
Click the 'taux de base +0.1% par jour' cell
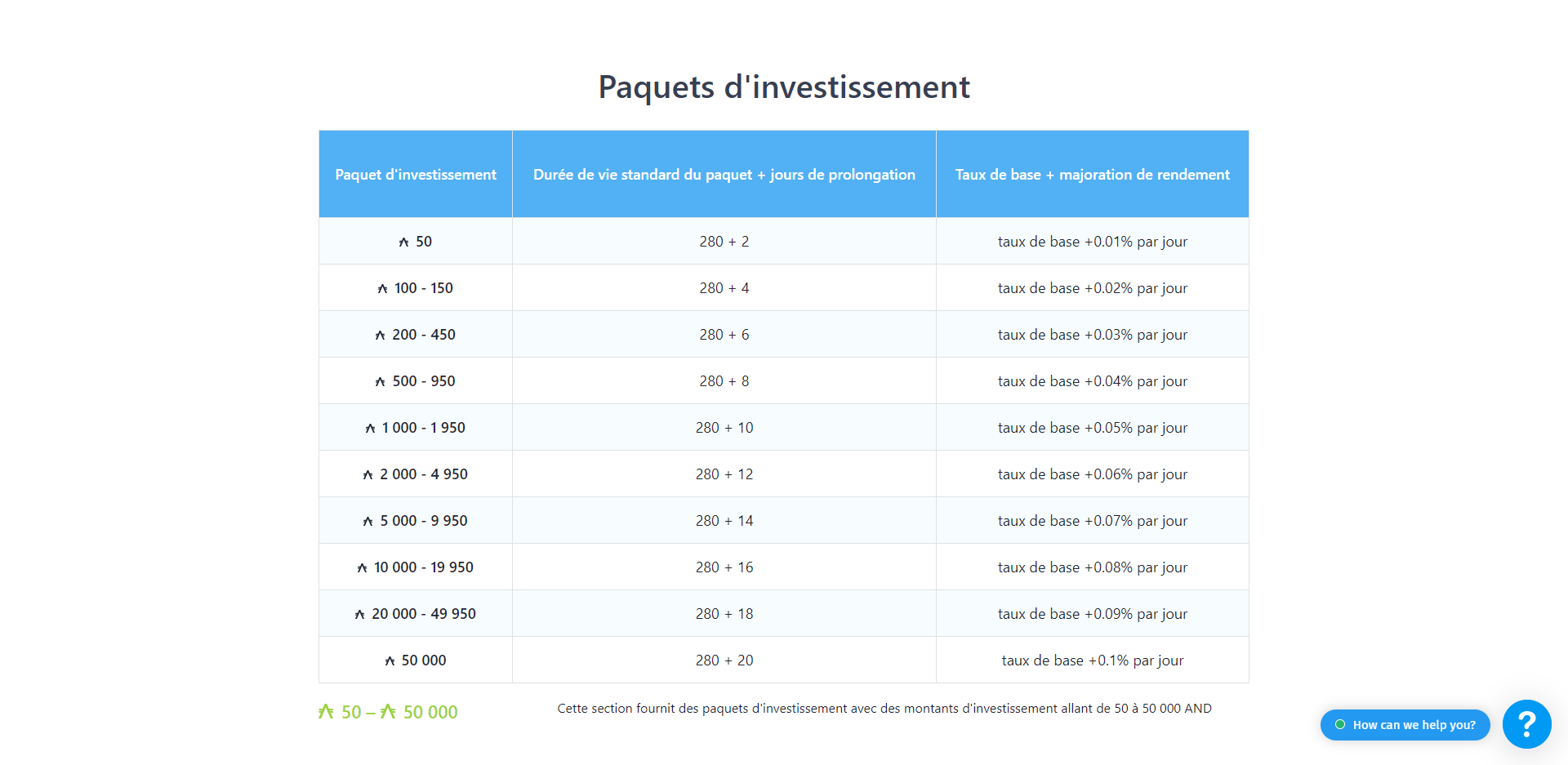coord(1092,660)
